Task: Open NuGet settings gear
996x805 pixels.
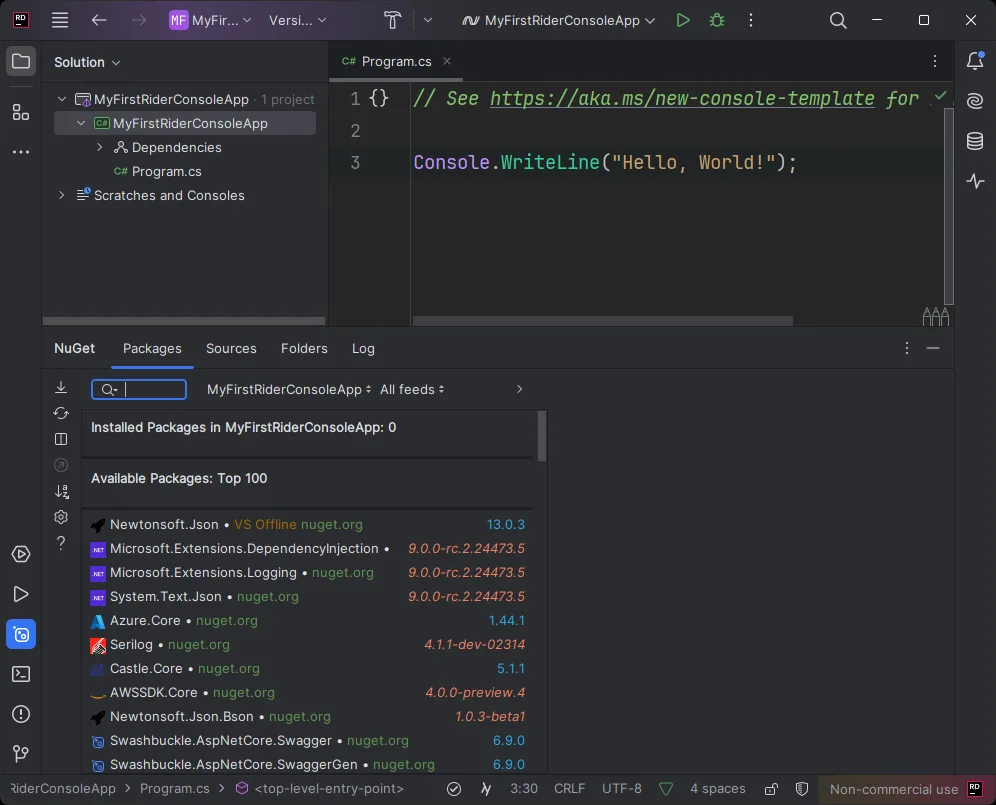Action: (x=61, y=517)
